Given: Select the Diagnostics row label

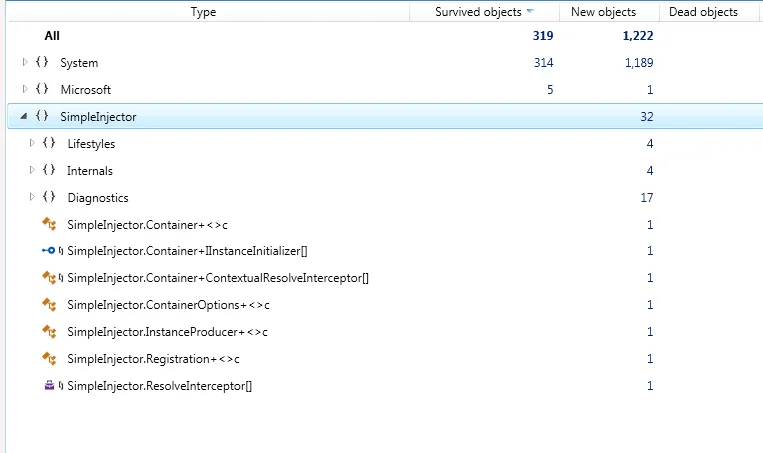Looking at the screenshot, I should click(x=98, y=198).
